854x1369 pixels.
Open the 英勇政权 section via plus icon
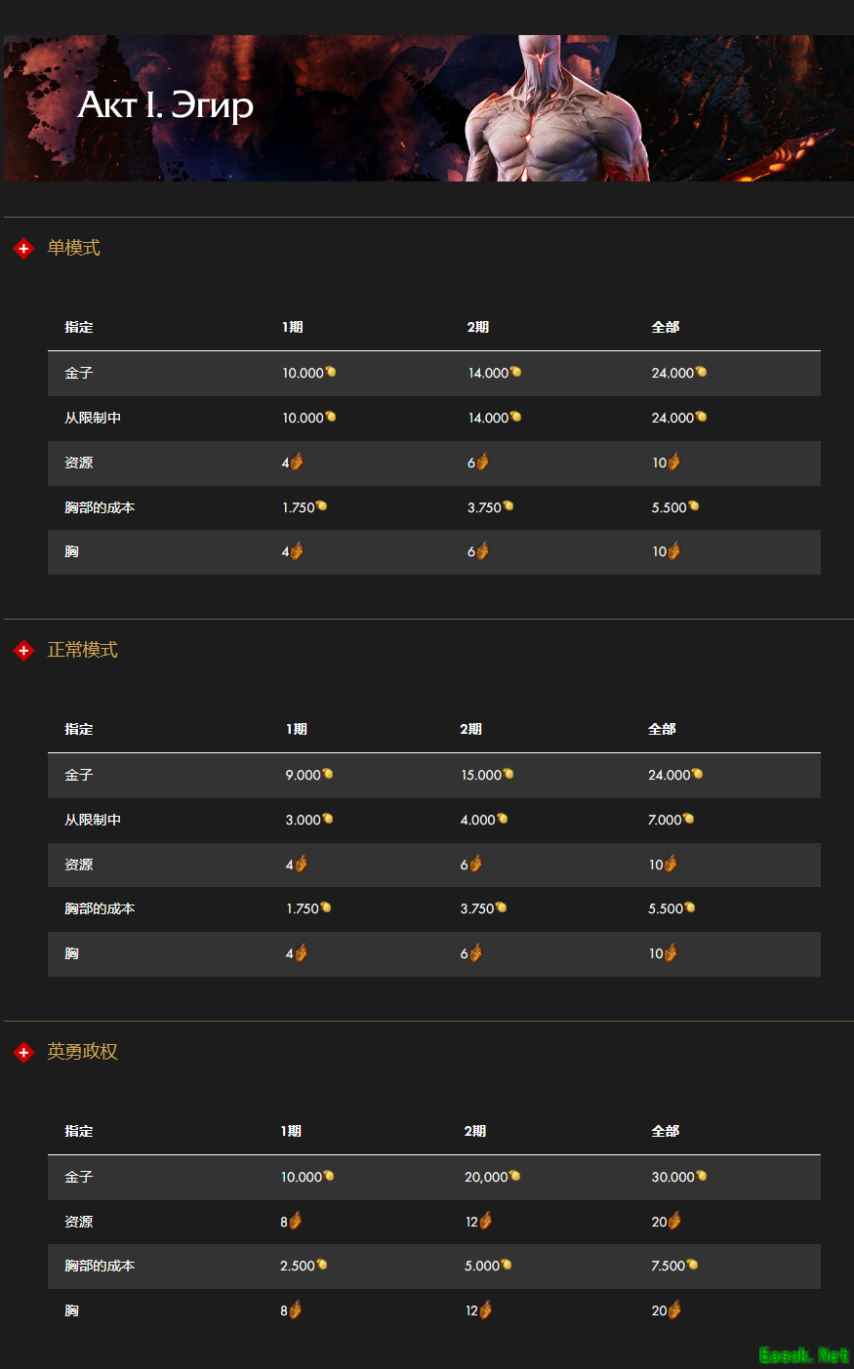pyautogui.click(x=24, y=1053)
